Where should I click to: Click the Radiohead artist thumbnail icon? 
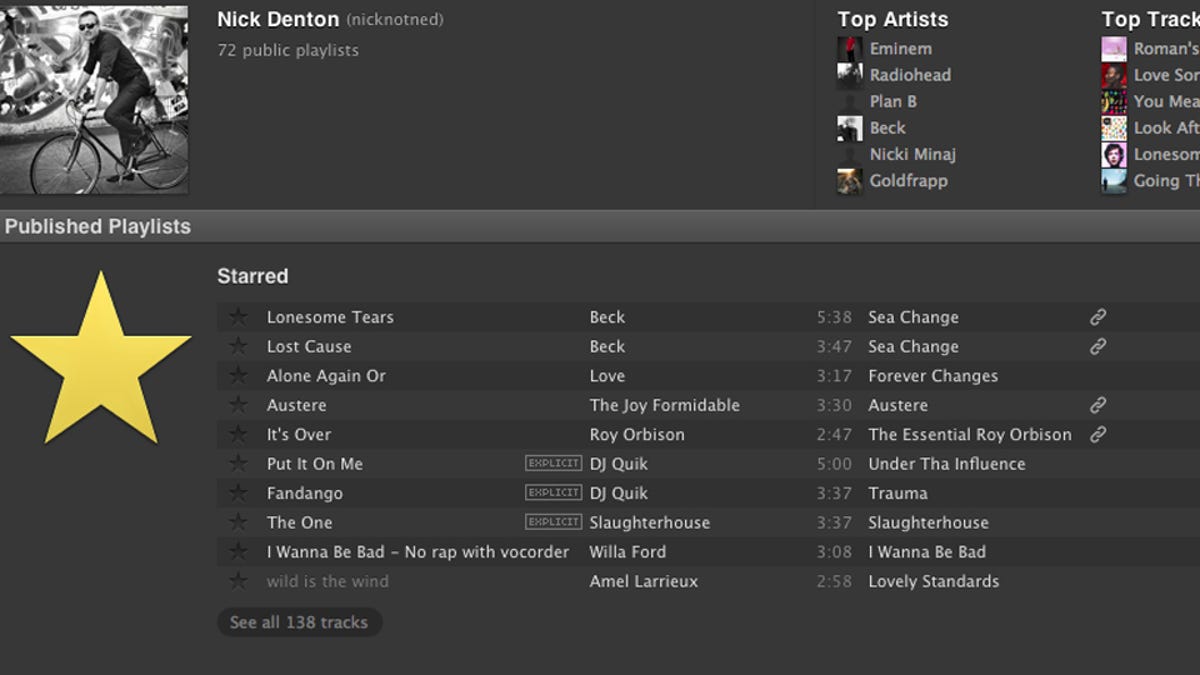tap(850, 75)
